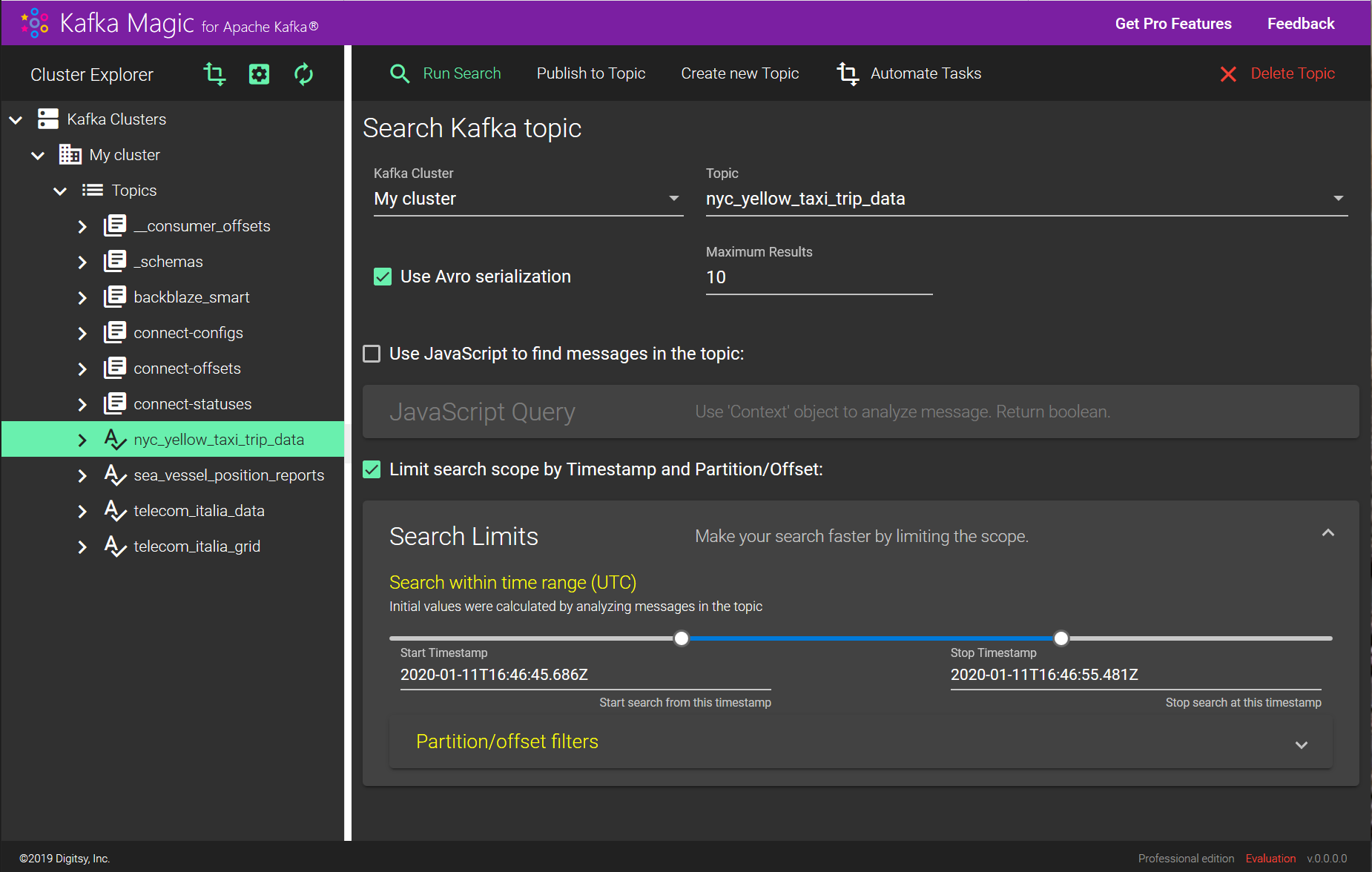The width and height of the screenshot is (1372, 872).
Task: Select telecom_italia_data topic
Action: point(199,511)
